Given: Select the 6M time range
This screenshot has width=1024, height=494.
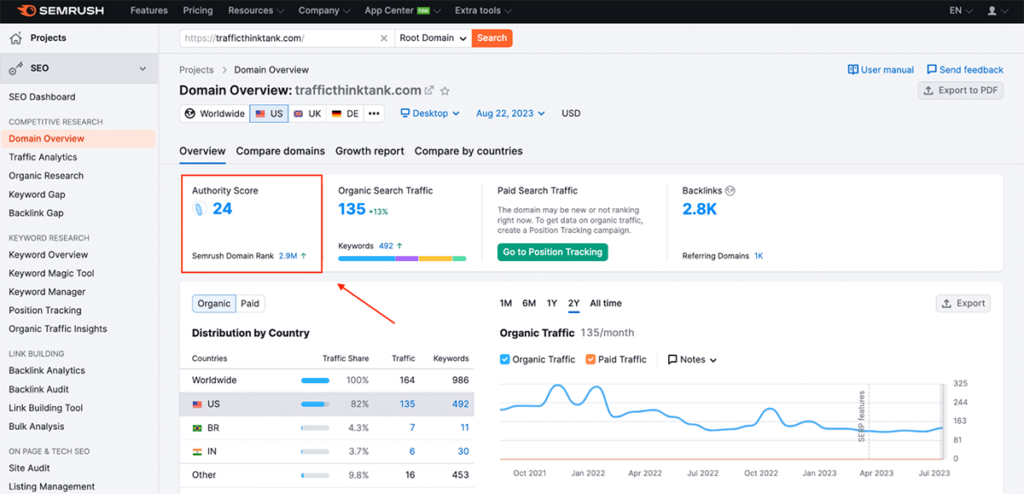Looking at the screenshot, I should pos(529,303).
